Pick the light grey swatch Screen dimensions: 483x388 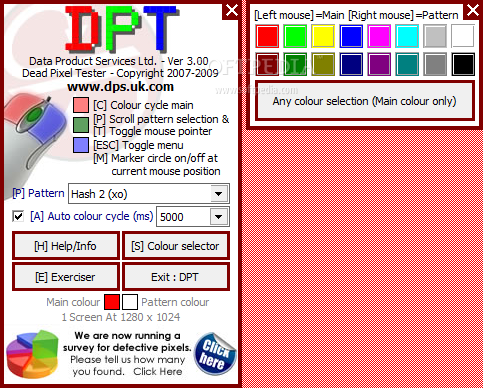coord(435,36)
